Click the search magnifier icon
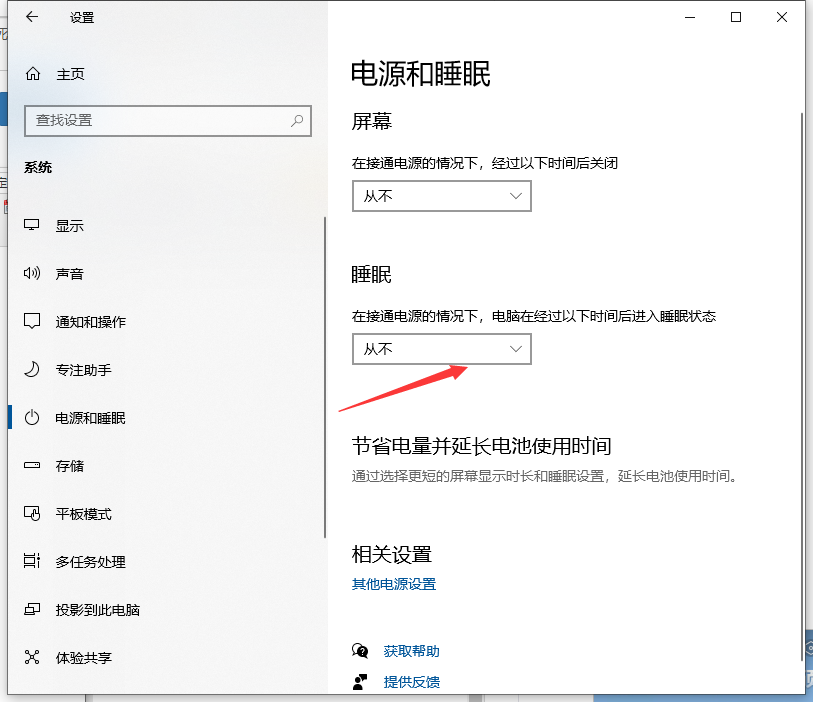The height and width of the screenshot is (702, 813). coord(297,121)
